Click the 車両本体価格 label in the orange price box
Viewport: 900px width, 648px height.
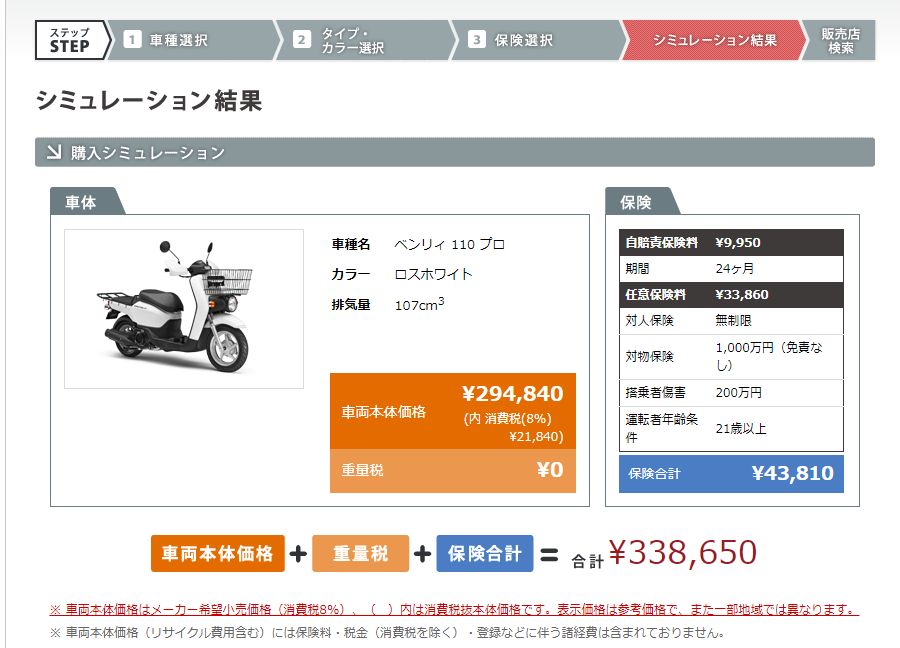tap(383, 412)
